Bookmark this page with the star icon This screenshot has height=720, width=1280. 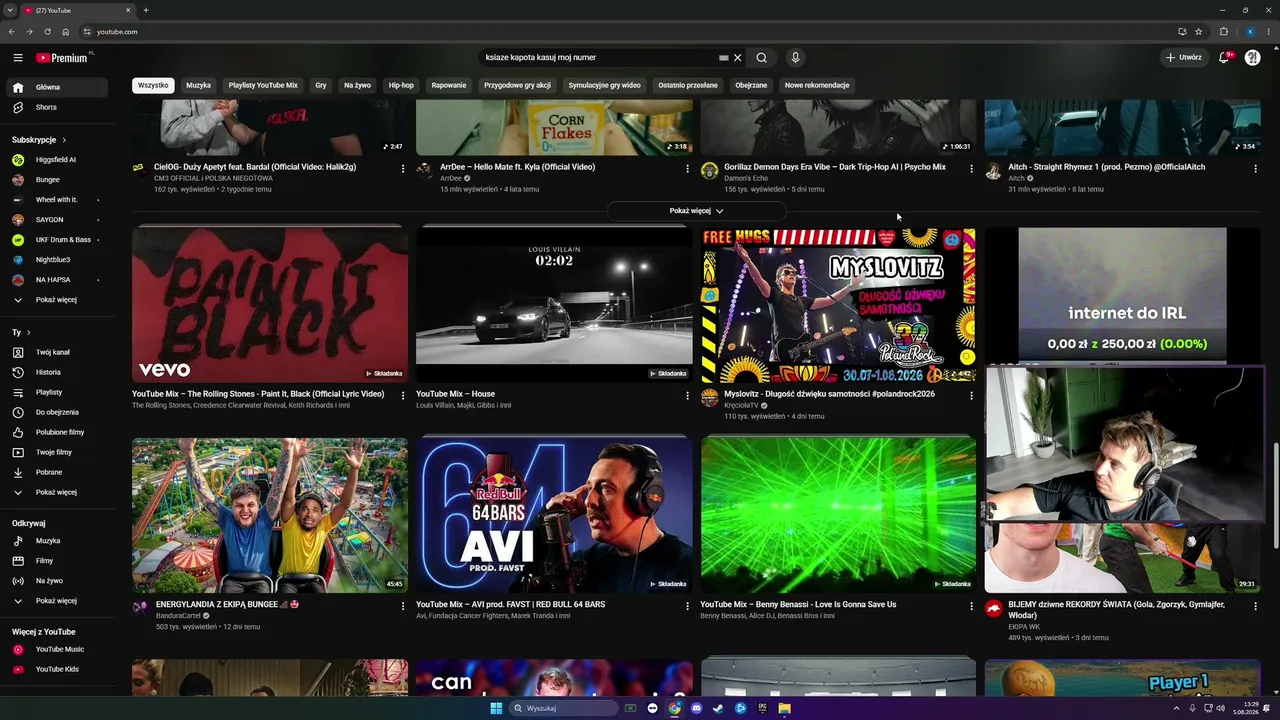1198,32
